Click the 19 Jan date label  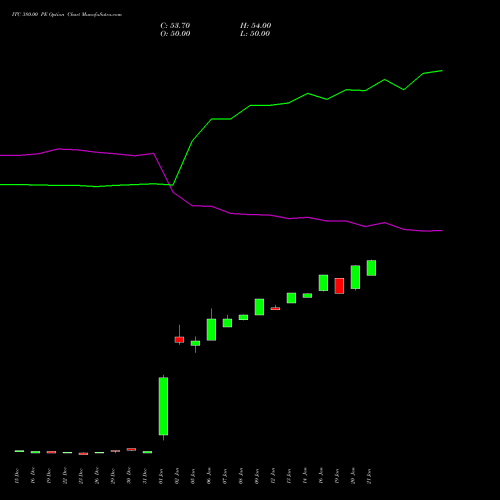click(337, 476)
